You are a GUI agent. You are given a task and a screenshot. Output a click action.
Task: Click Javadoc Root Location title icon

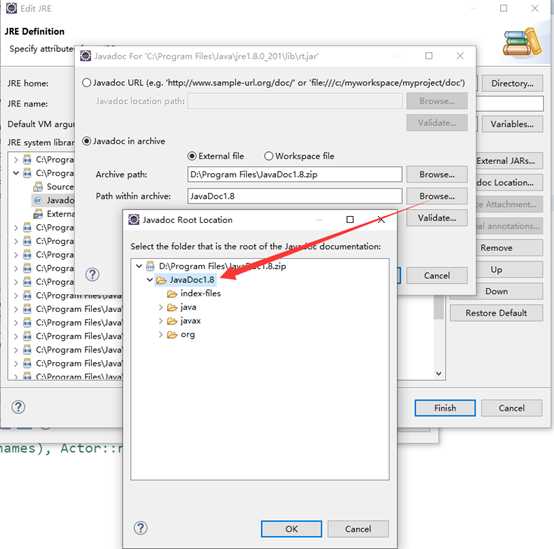click(134, 220)
